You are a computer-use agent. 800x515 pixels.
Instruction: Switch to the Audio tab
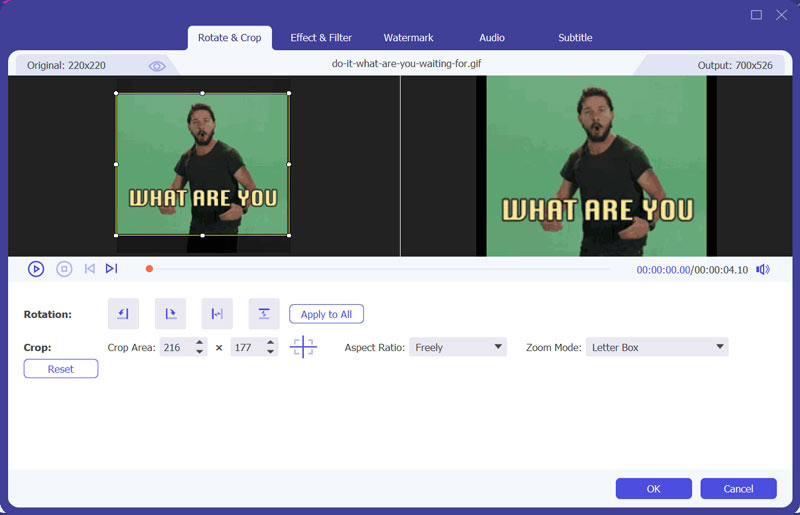point(492,38)
